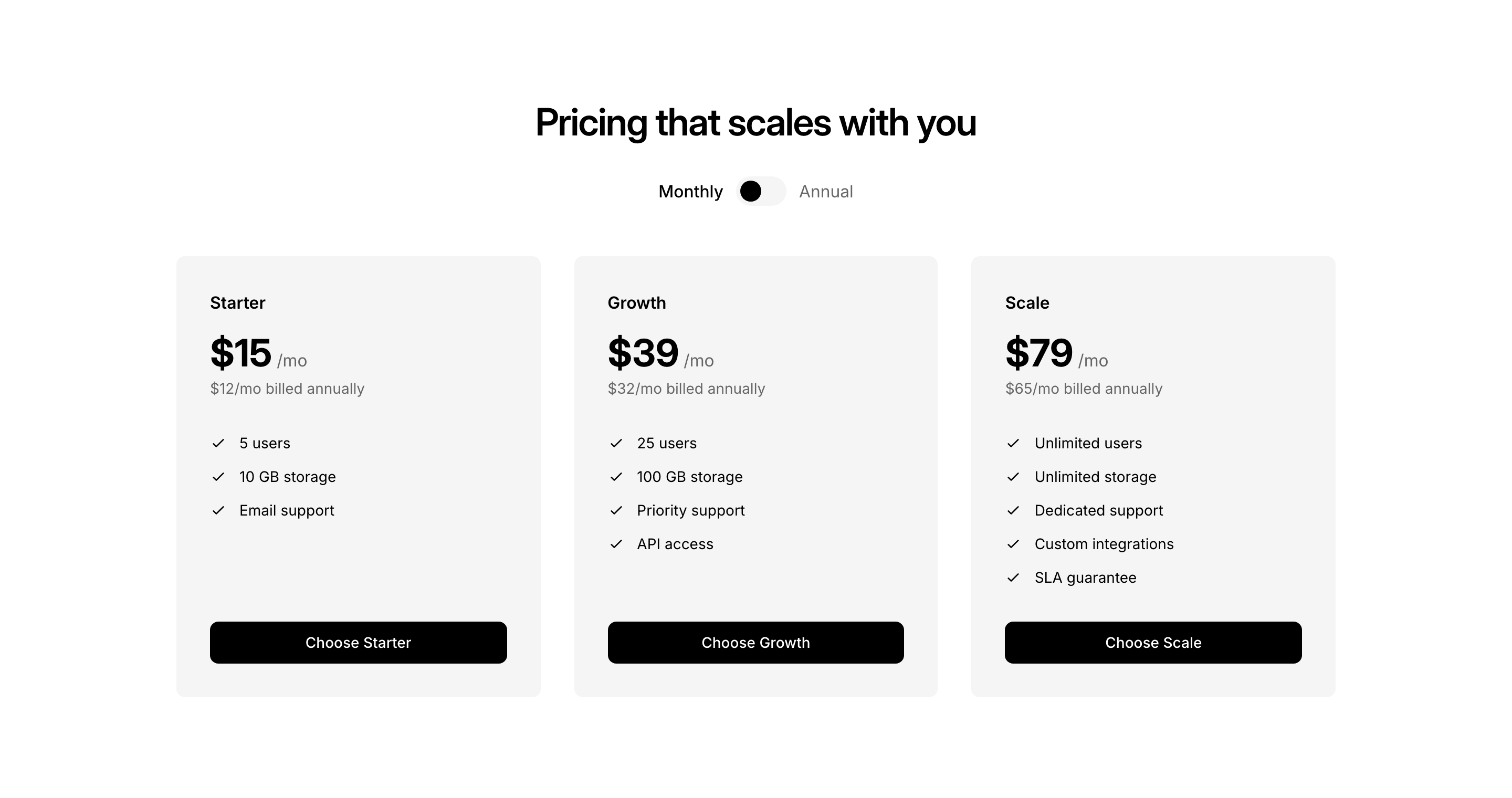Click the Growth plan title

[x=636, y=303]
